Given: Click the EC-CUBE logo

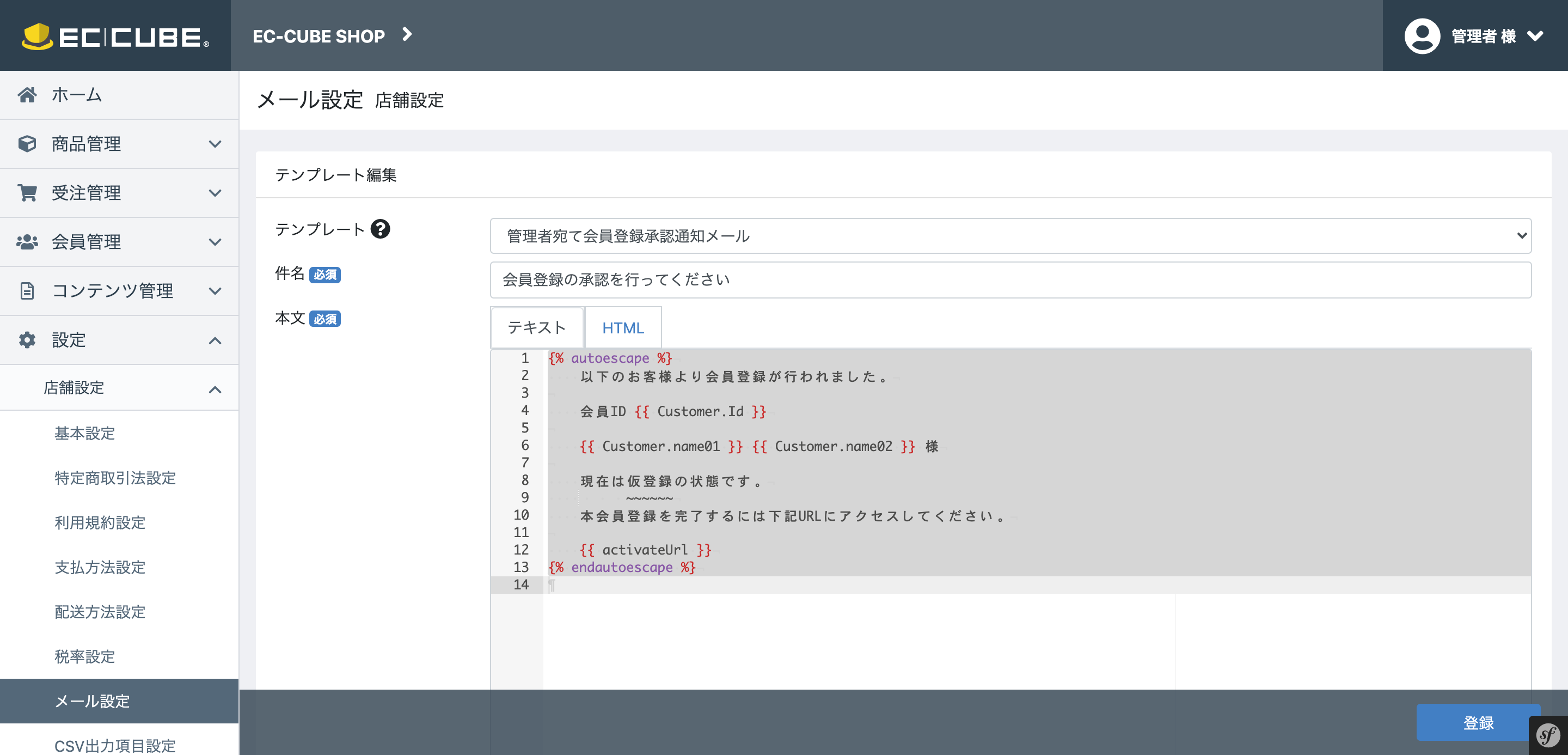Looking at the screenshot, I should [x=115, y=36].
